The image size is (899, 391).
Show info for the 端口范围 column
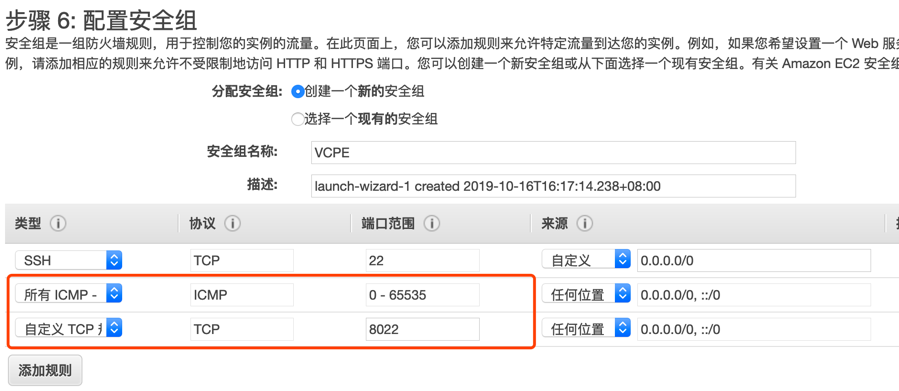click(x=432, y=224)
